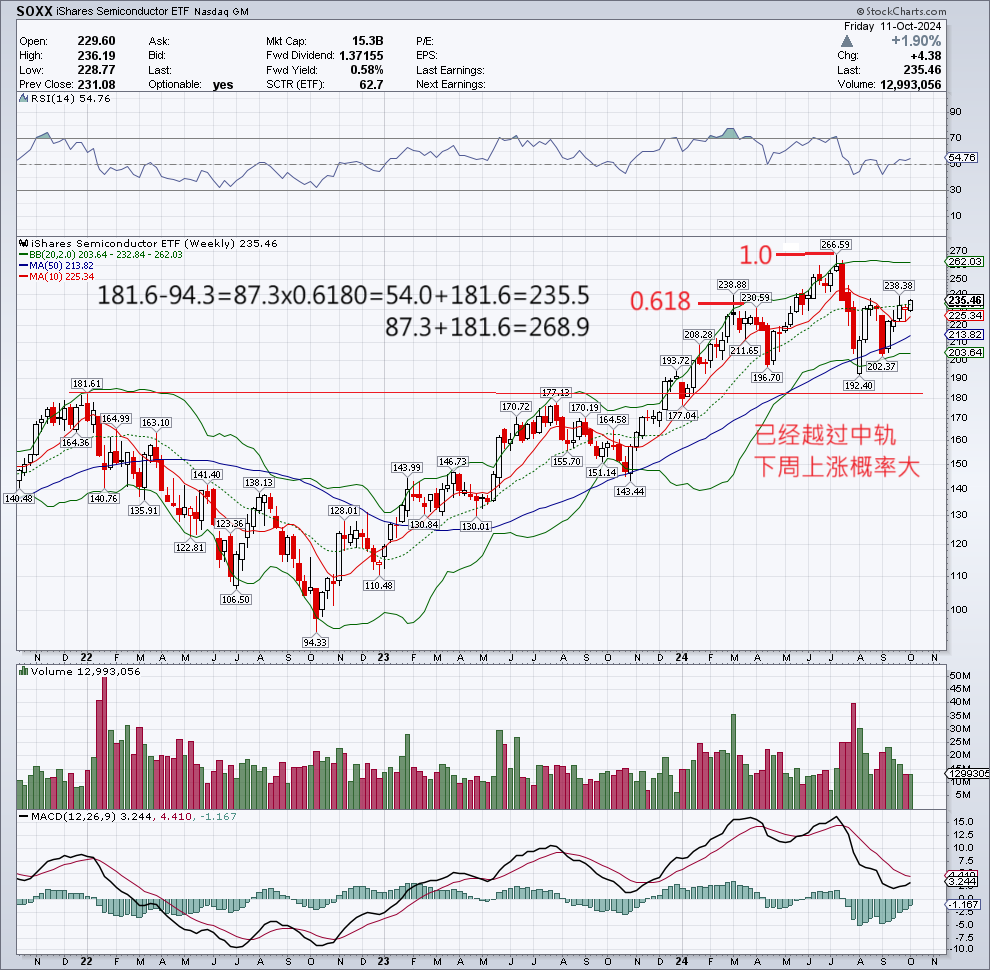Click the tallest volume bar in early 2022

pos(104,743)
